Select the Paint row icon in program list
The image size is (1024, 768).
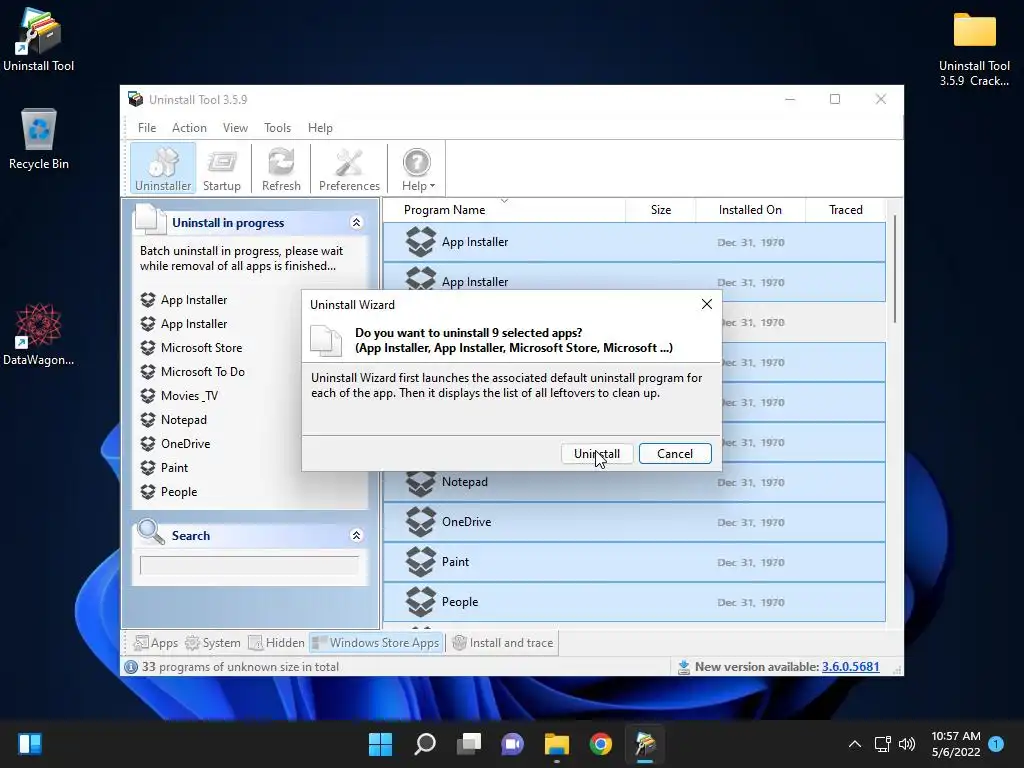[x=421, y=562]
